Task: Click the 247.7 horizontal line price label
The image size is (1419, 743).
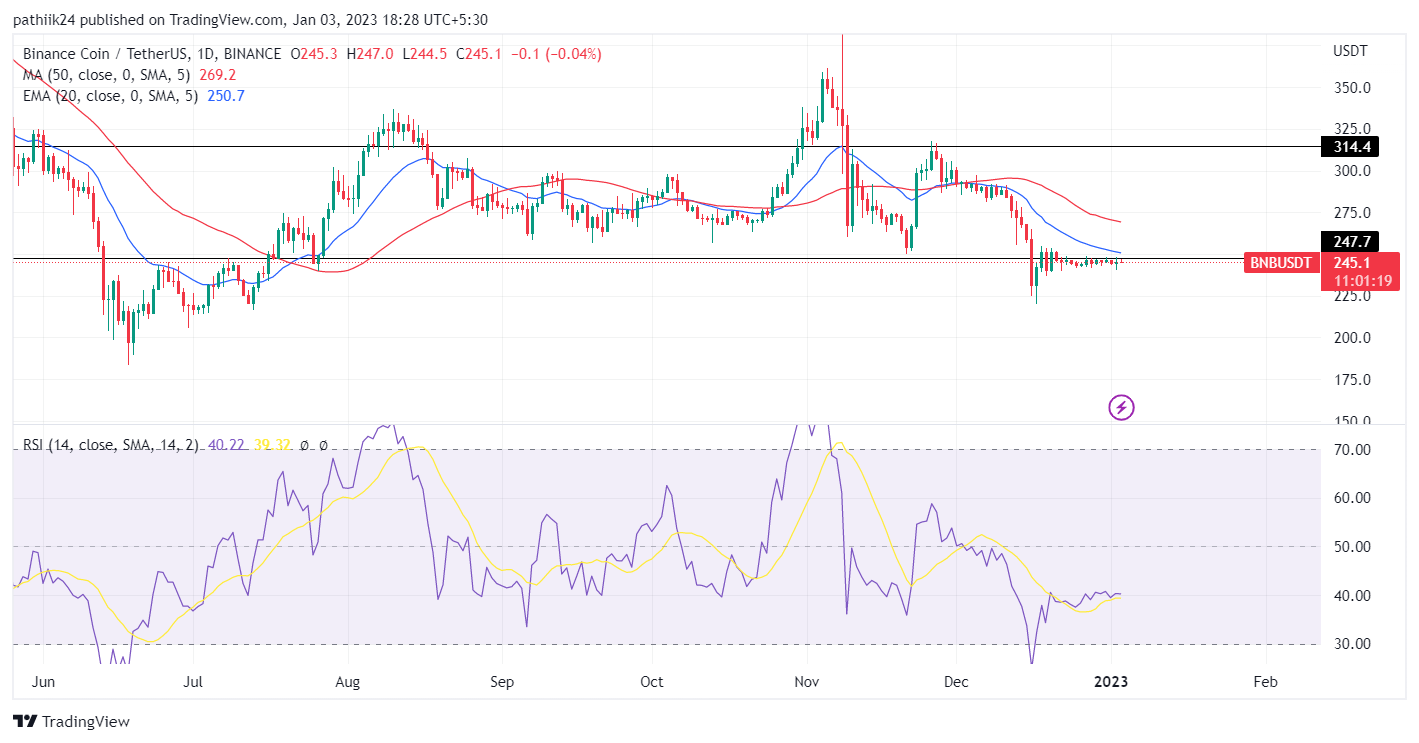Action: click(x=1349, y=241)
